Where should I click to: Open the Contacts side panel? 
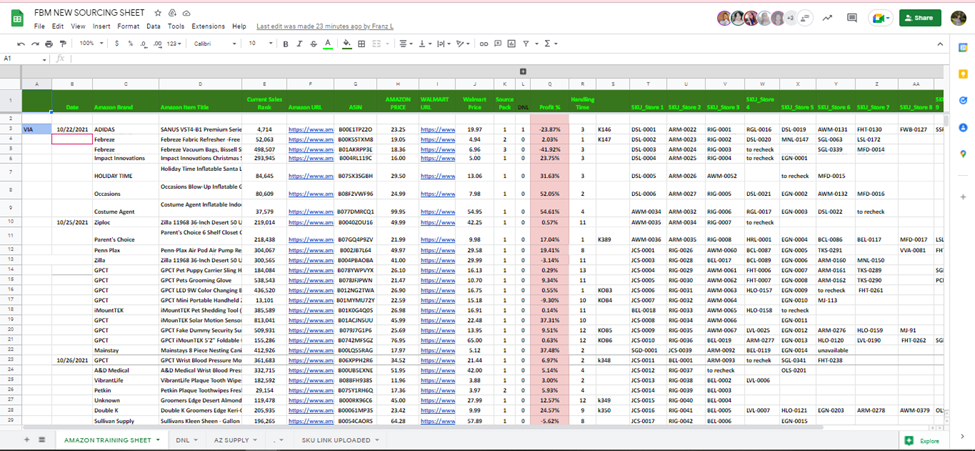[963, 127]
